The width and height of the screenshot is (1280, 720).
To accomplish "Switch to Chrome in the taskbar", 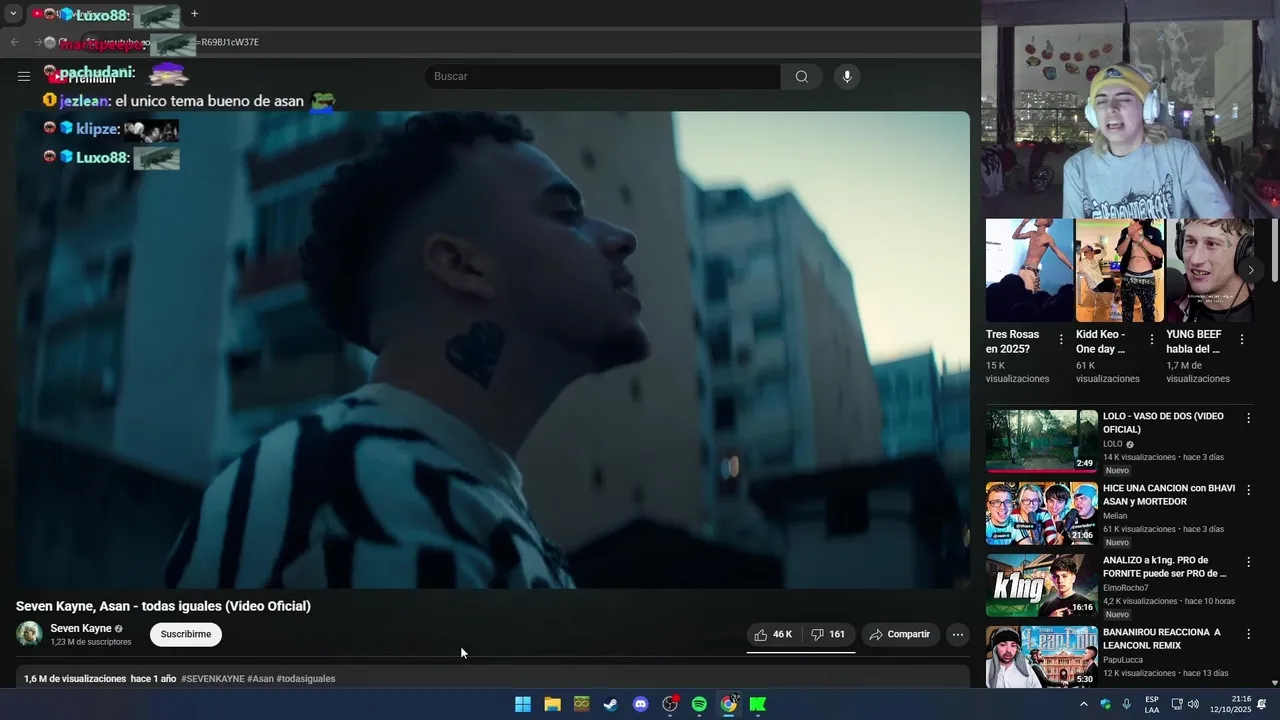I will coord(729,704).
